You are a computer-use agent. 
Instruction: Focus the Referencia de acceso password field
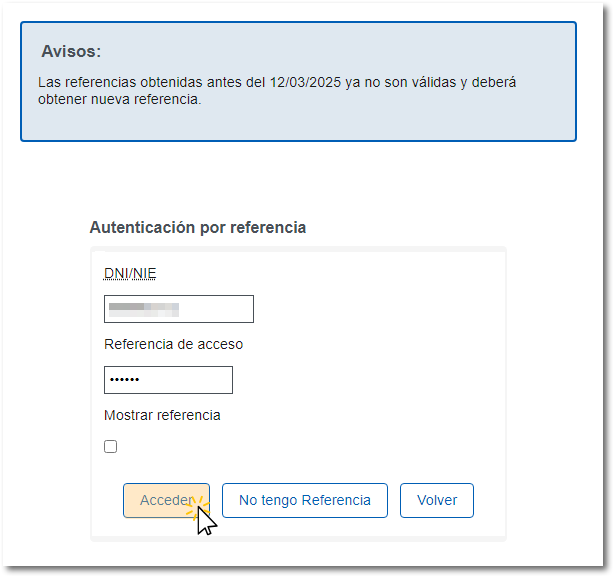(x=190, y=380)
